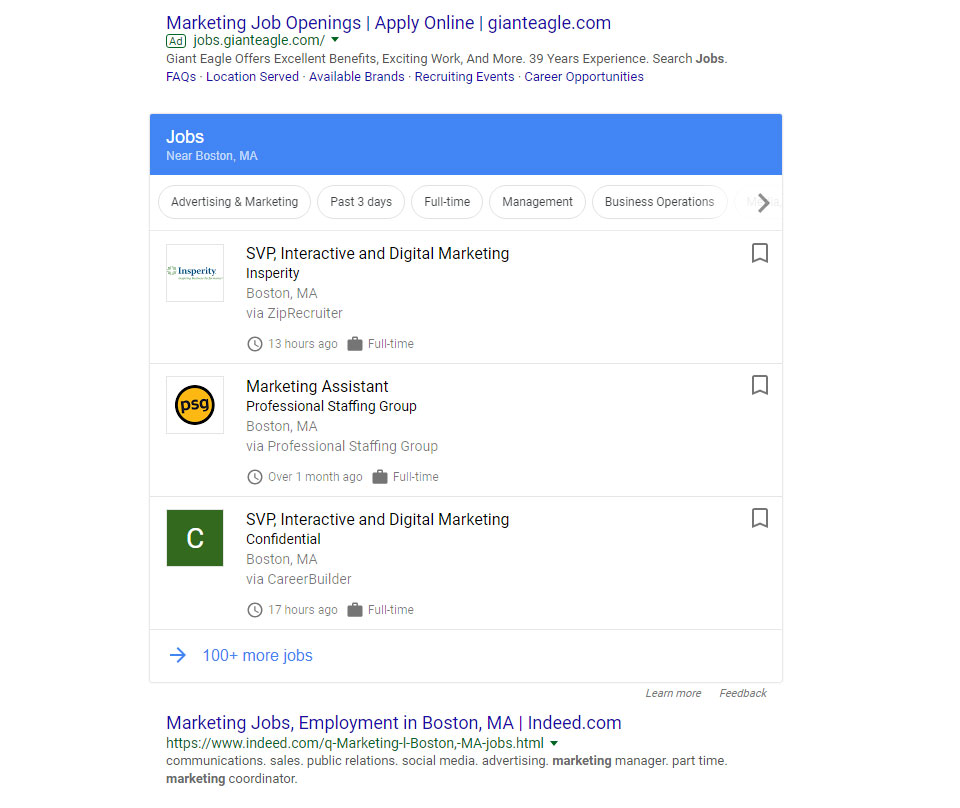960x808 pixels.
Task: Open the Location Served sitelink
Action: [252, 77]
